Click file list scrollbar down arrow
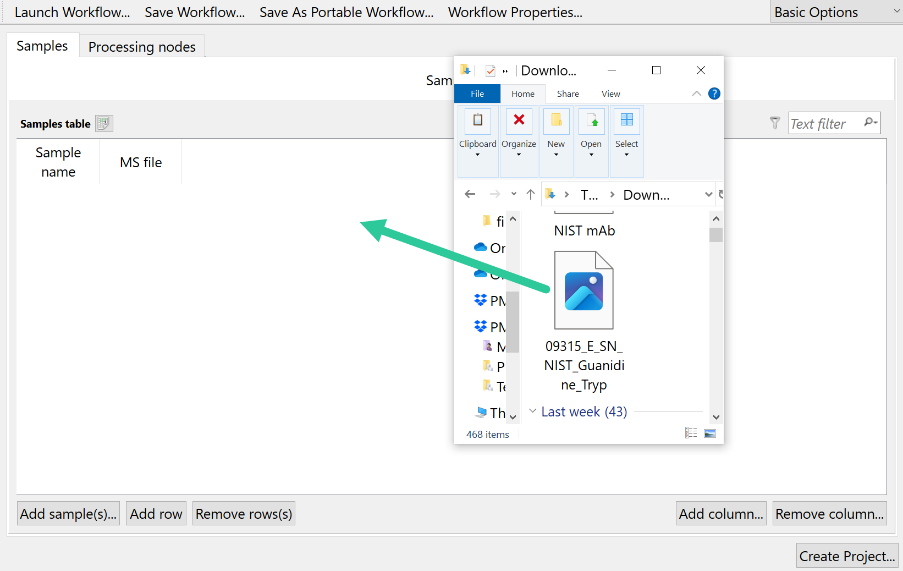This screenshot has height=571, width=903. pos(716,417)
